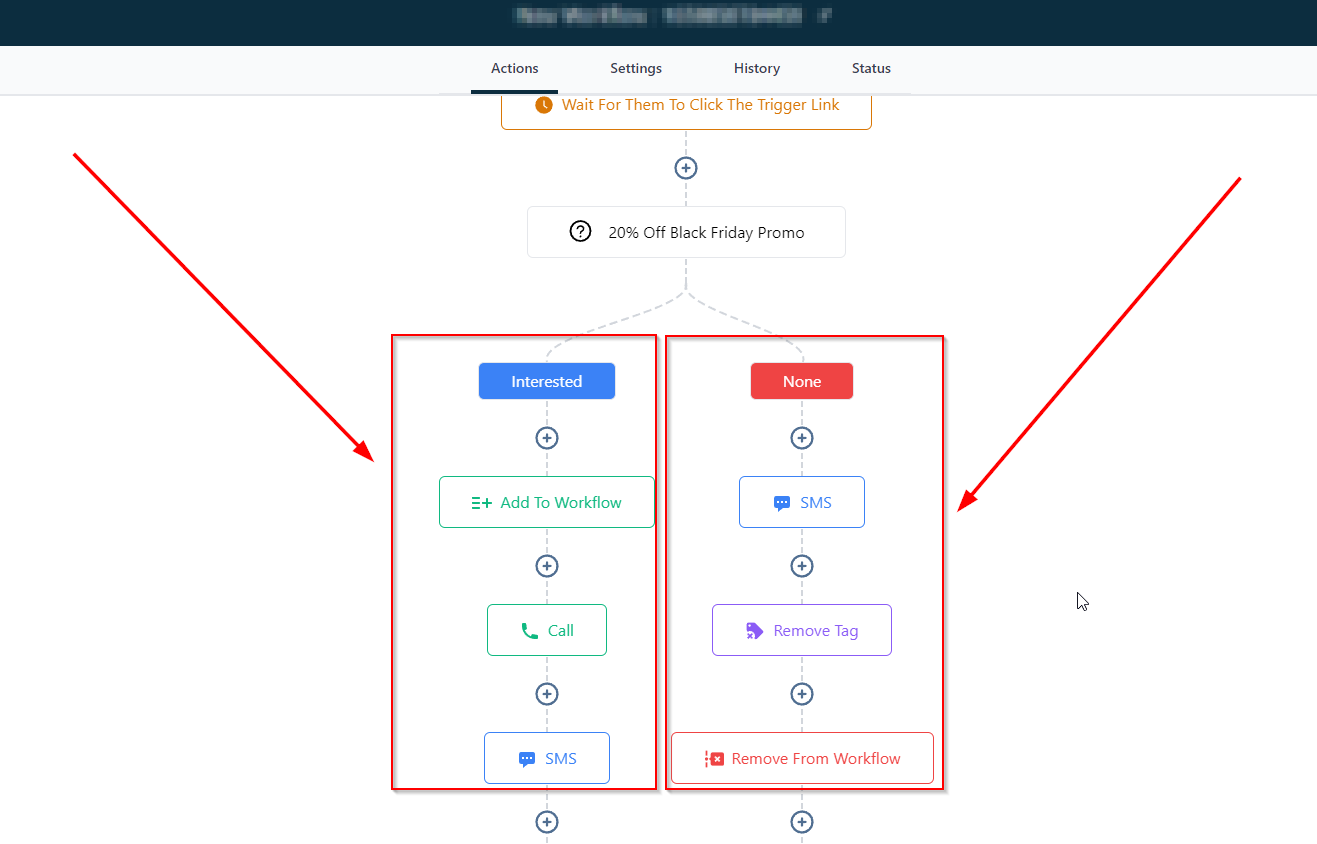Edit the Remove Tag action node
Image resolution: width=1317 pixels, height=844 pixels.
pos(801,630)
